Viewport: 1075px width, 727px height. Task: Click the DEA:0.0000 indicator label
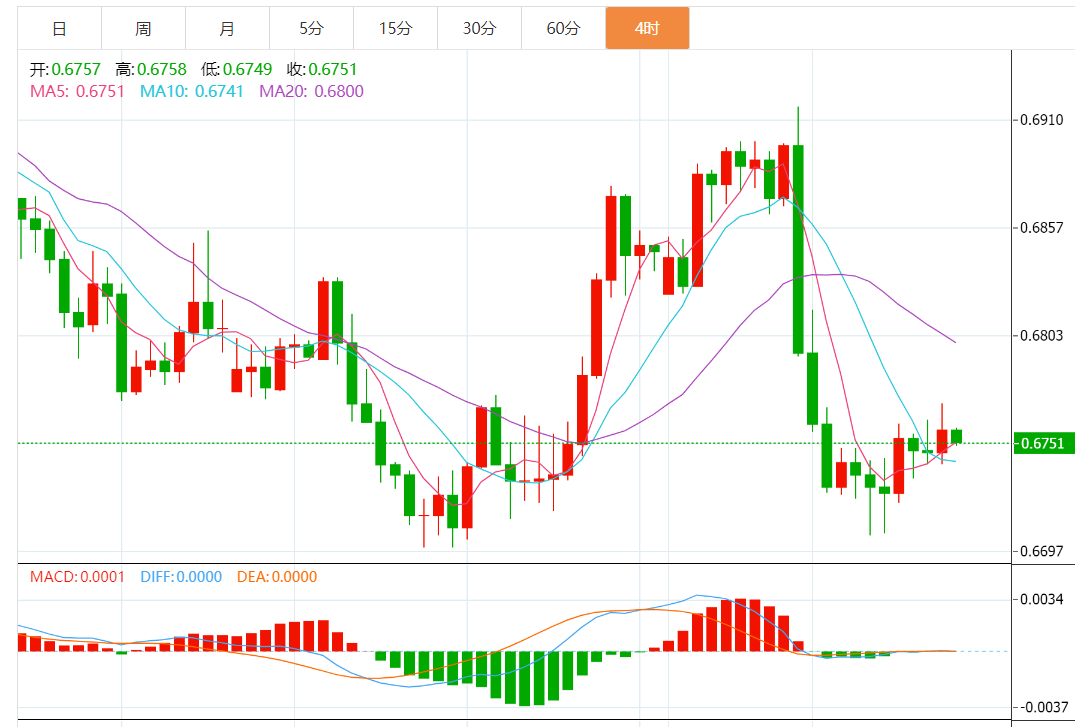tap(277, 577)
